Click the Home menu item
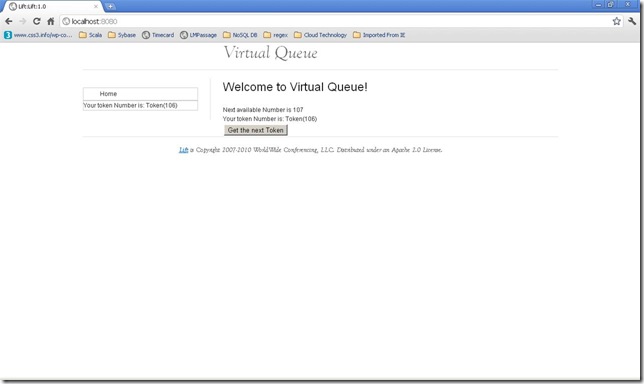Image resolution: width=644 pixels, height=384 pixels. click(x=108, y=94)
